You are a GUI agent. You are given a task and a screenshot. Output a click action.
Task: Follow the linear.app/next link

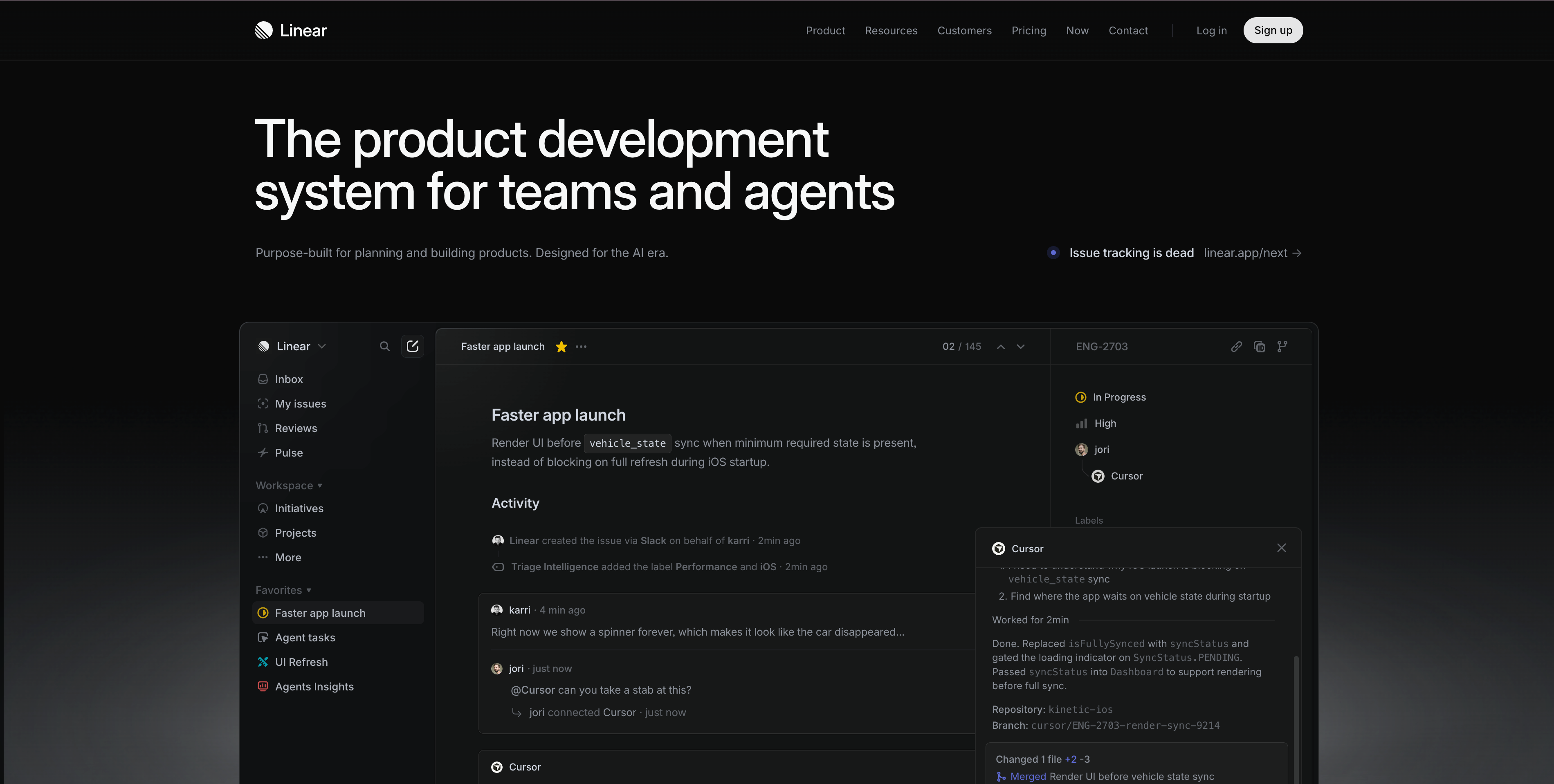[1252, 253]
